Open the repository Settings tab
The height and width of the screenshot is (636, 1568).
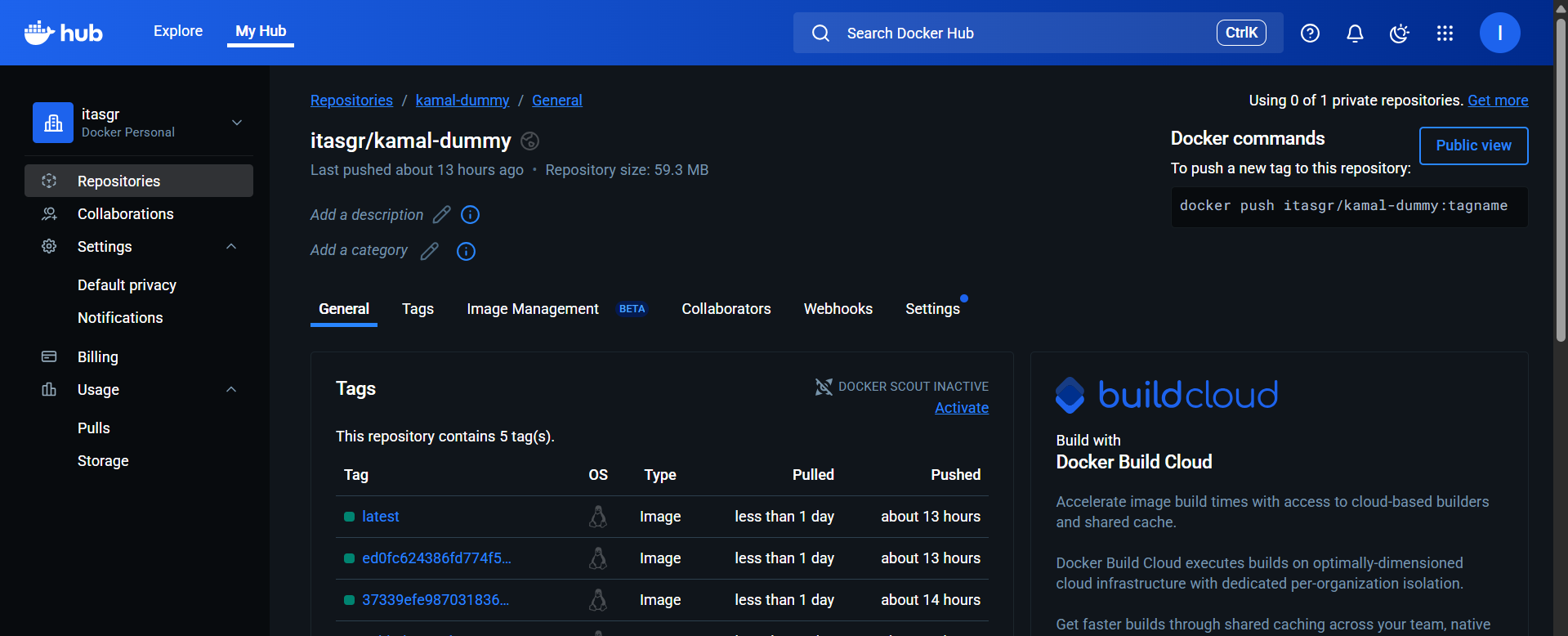(x=932, y=309)
